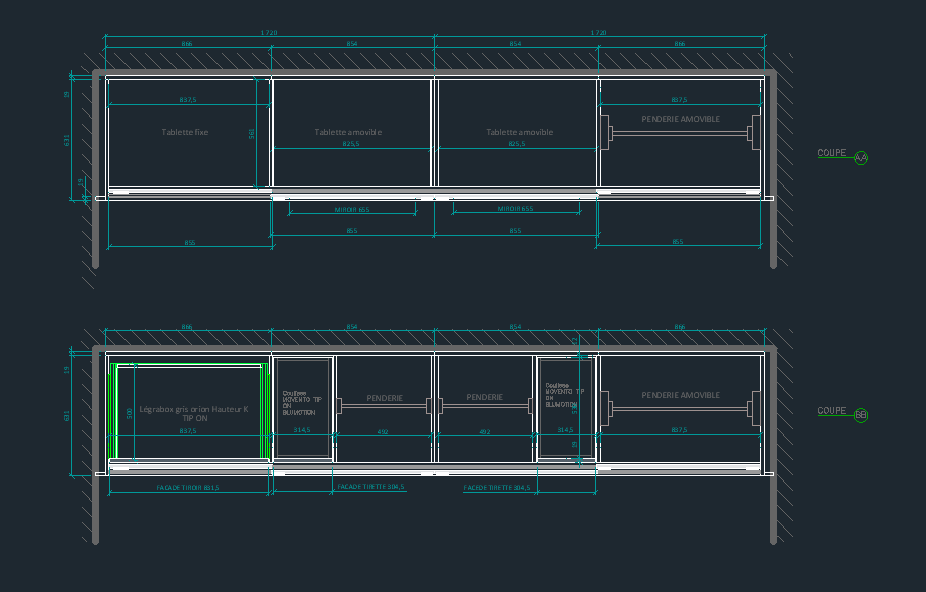Viewport: 926px width, 592px height.
Task: Click the 500 vertical dimension inside the drawer
Action: click(x=130, y=413)
